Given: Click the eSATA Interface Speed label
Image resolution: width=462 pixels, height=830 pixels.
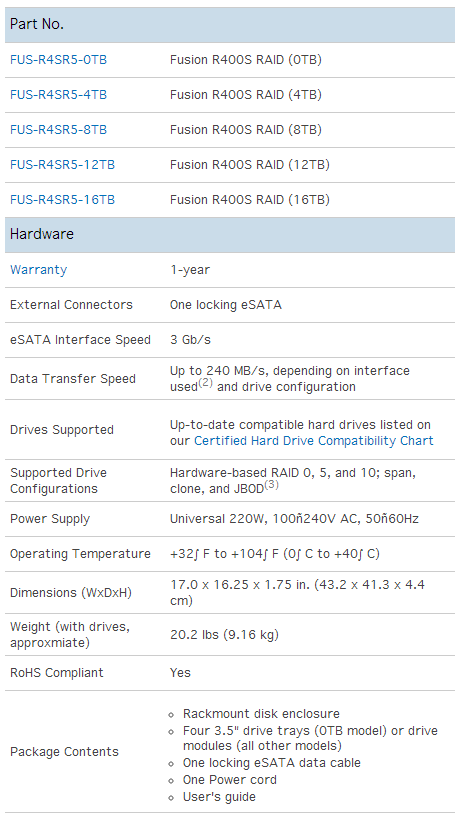Looking at the screenshot, I should [80, 340].
